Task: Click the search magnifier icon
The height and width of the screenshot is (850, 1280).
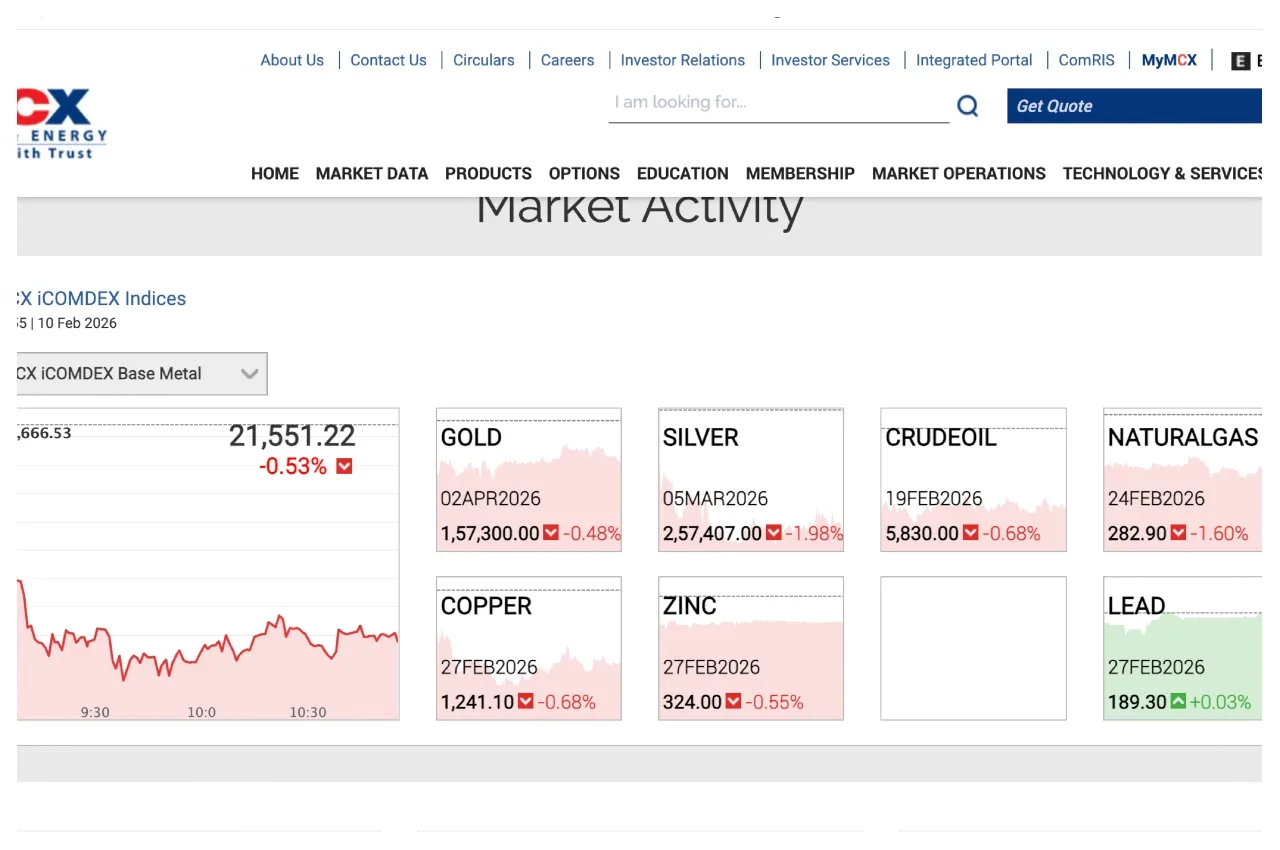Action: pyautogui.click(x=967, y=104)
